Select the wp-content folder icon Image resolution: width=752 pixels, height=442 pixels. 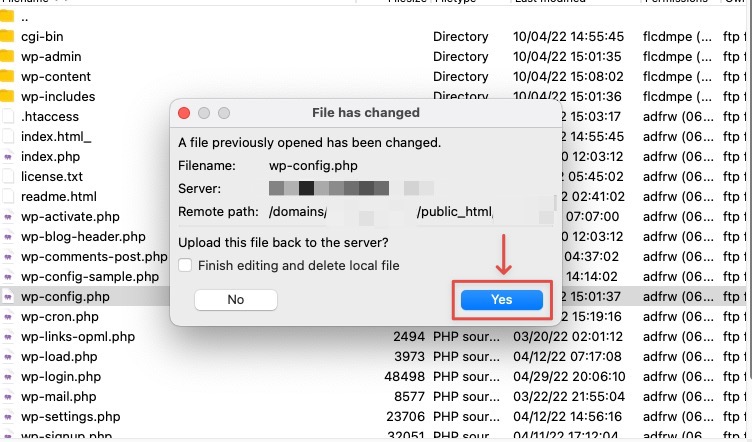pyautogui.click(x=7, y=77)
